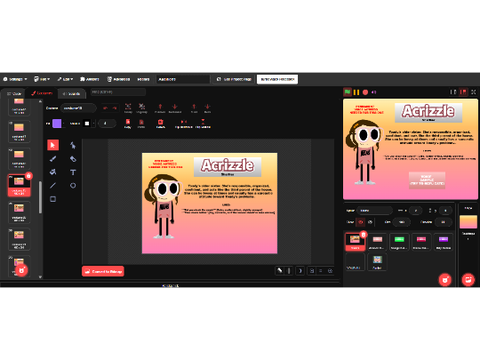Toggle the hide sprite button
The height and width of the screenshot is (360, 480).
click(370, 222)
